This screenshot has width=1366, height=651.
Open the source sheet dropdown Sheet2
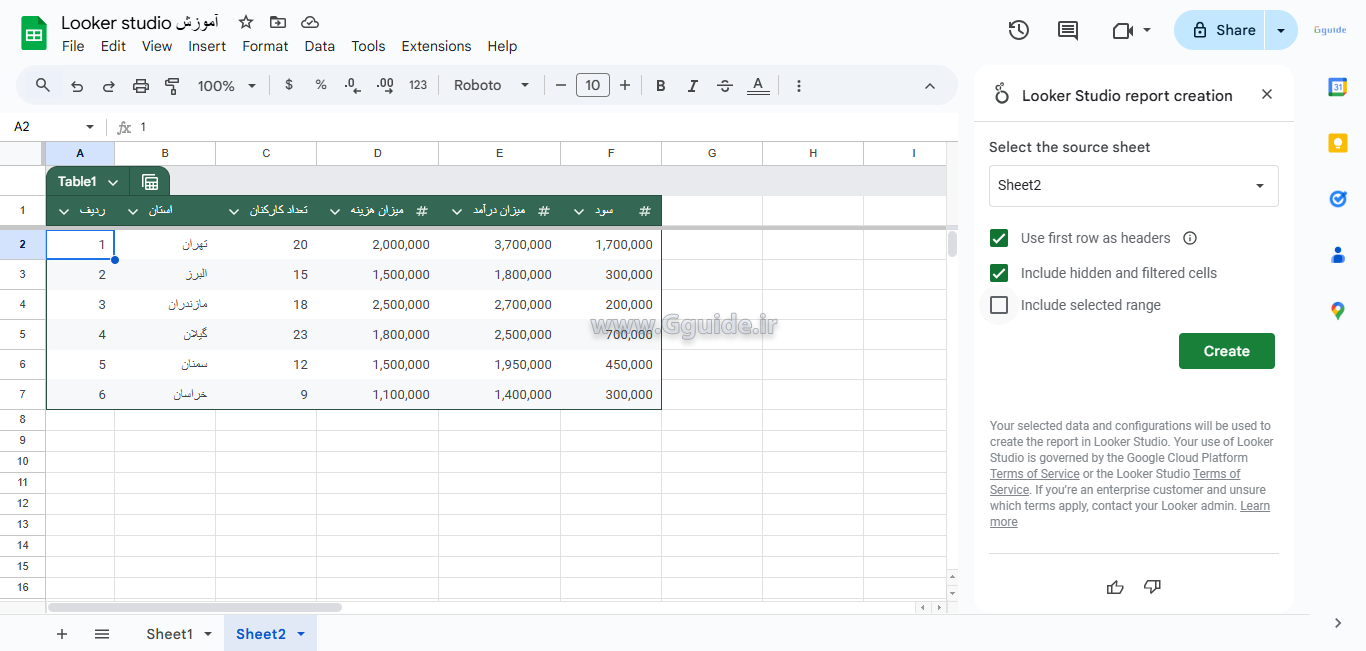(x=1133, y=186)
